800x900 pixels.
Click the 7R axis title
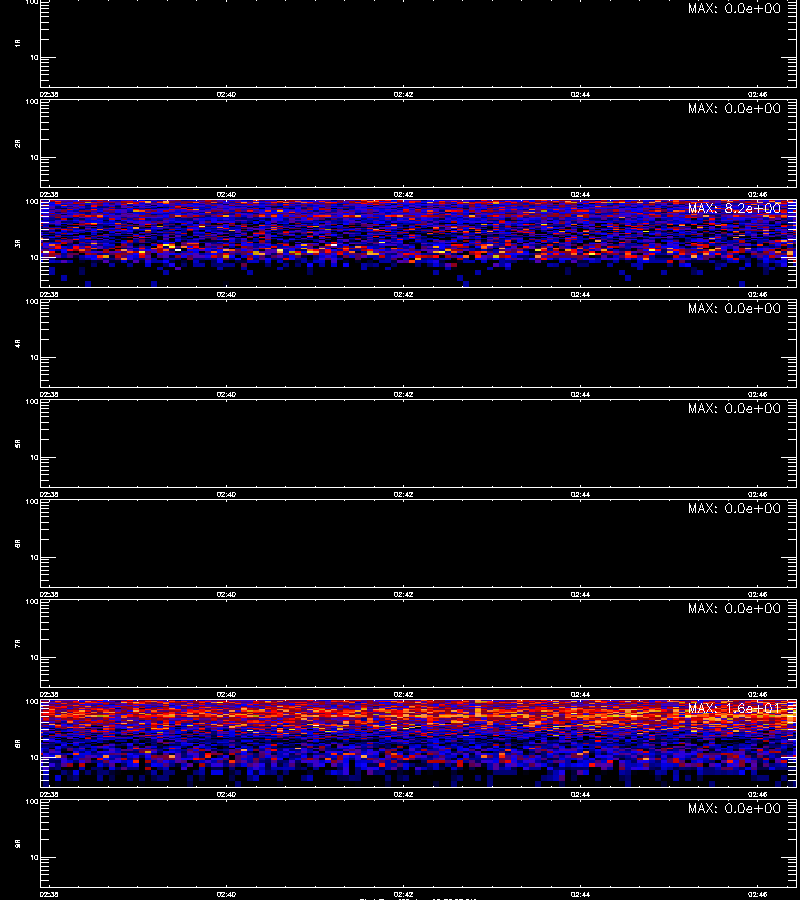coord(18,643)
